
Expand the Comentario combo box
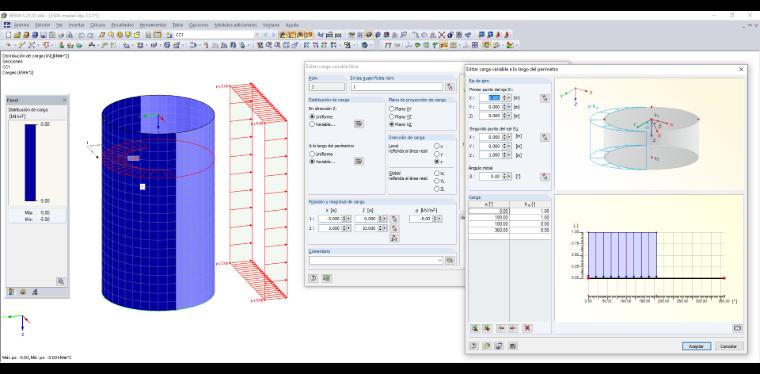(x=440, y=260)
